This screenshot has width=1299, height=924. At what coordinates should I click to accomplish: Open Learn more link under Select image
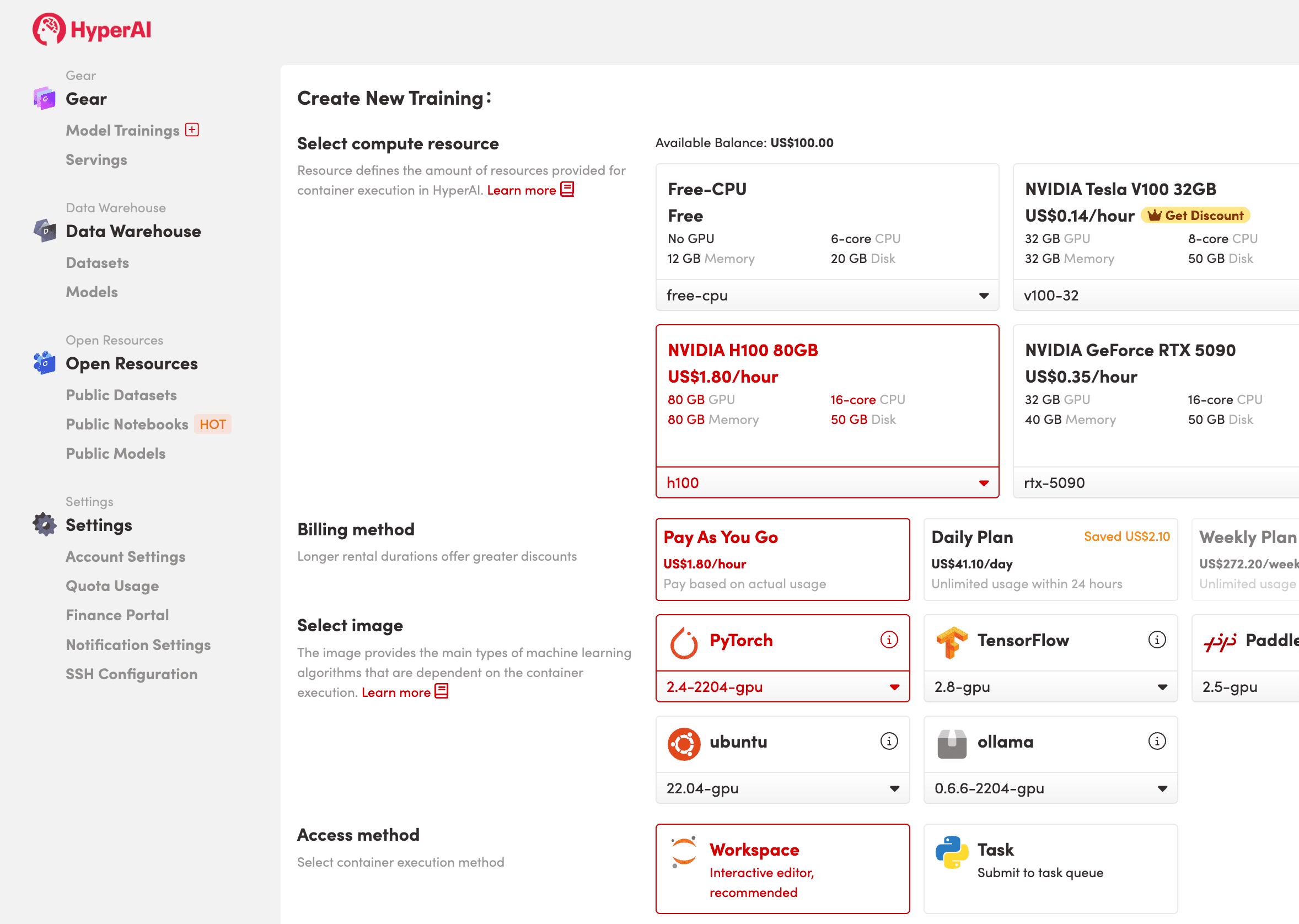click(x=397, y=692)
